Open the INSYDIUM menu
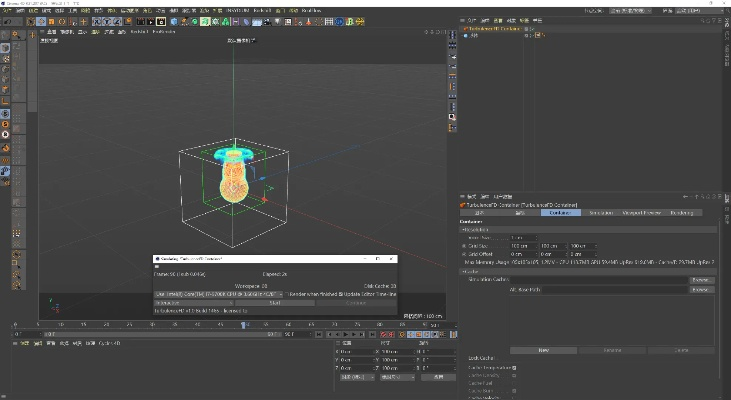731x400 pixels. [237, 10]
